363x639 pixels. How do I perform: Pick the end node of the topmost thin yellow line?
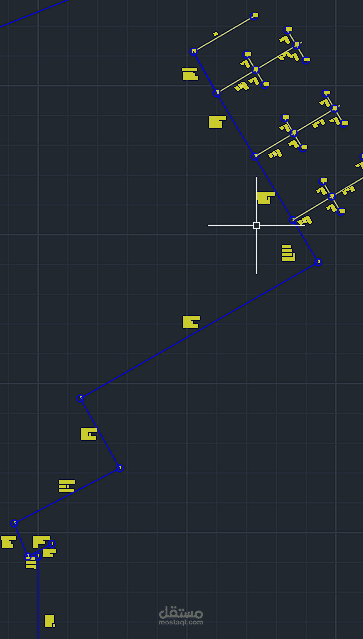254,16
